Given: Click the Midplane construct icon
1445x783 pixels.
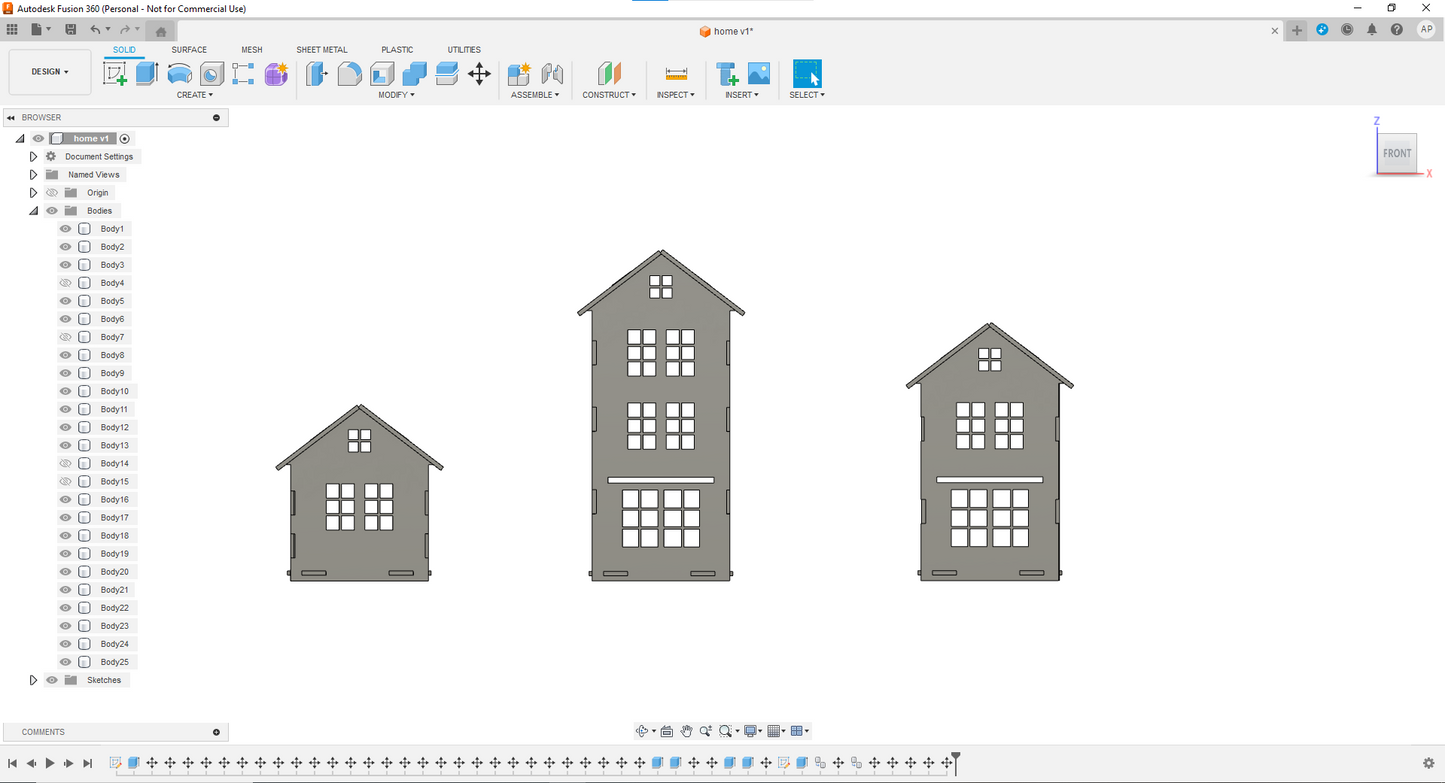Looking at the screenshot, I should 609,73.
